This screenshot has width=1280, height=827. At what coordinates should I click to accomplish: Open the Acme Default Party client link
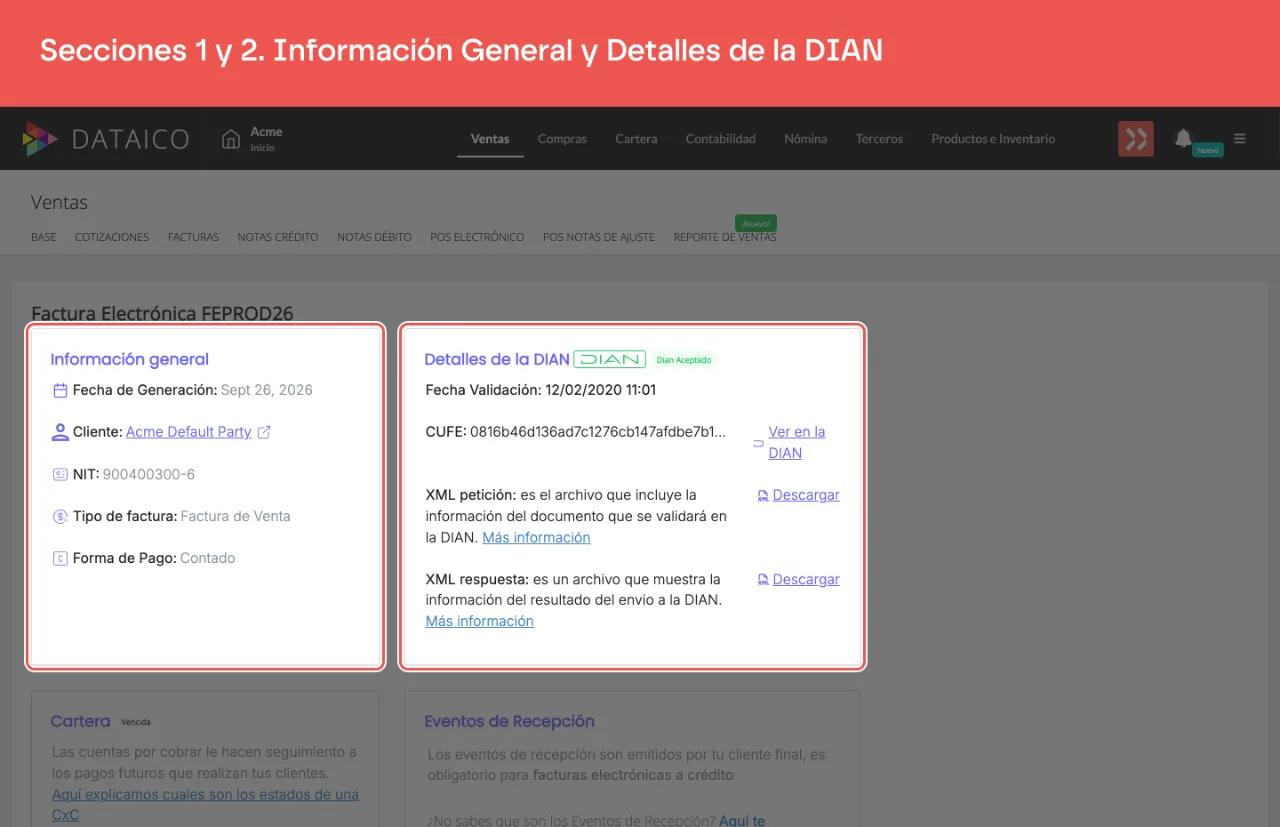189,432
